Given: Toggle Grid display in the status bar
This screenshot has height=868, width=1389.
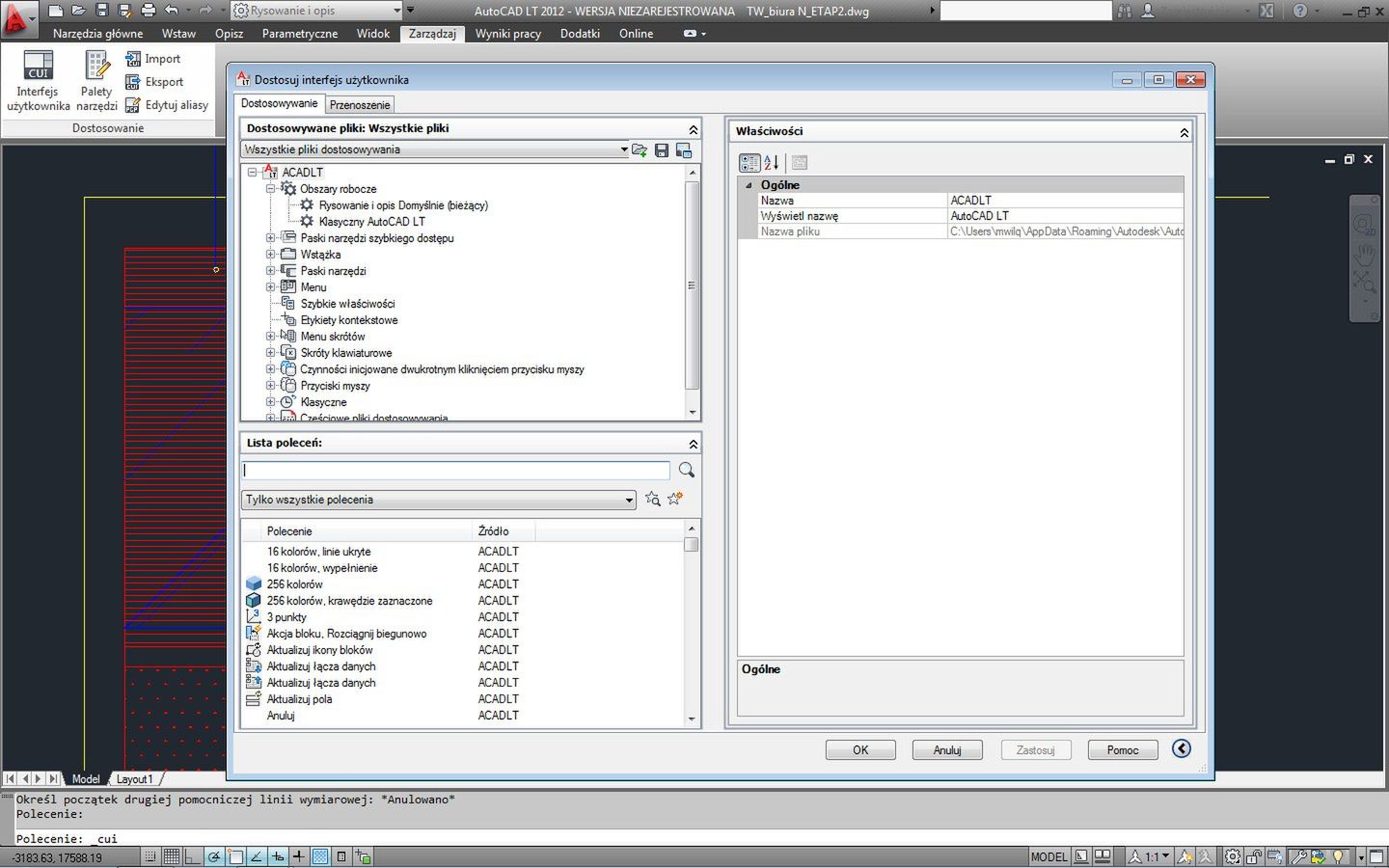Looking at the screenshot, I should (x=172, y=856).
